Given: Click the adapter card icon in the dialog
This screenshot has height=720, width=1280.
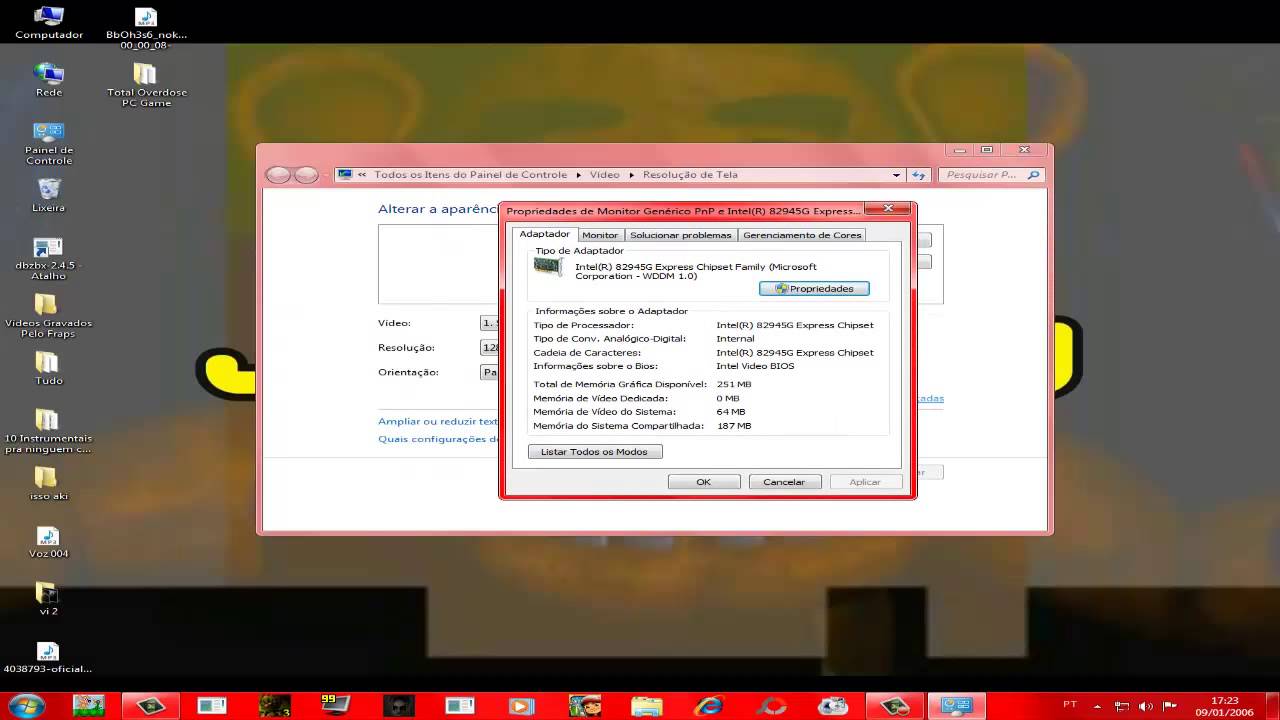Looking at the screenshot, I should 547,267.
